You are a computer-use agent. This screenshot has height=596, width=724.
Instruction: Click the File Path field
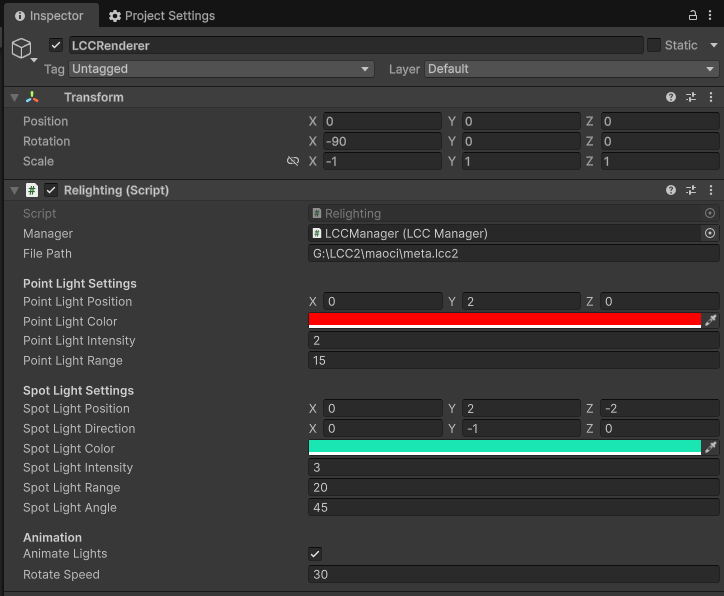coord(513,253)
